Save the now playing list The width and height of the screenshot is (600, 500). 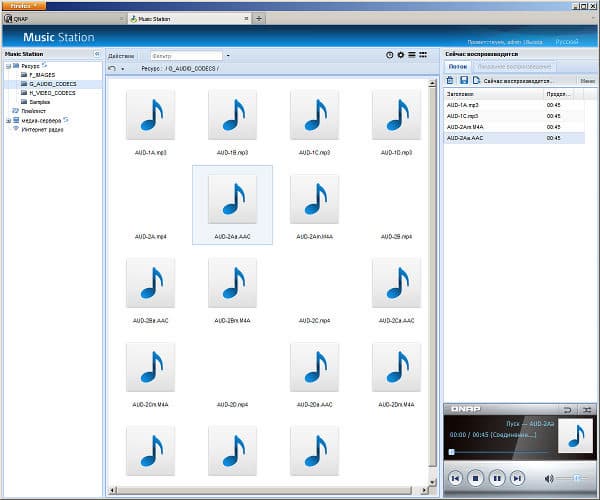tap(464, 80)
